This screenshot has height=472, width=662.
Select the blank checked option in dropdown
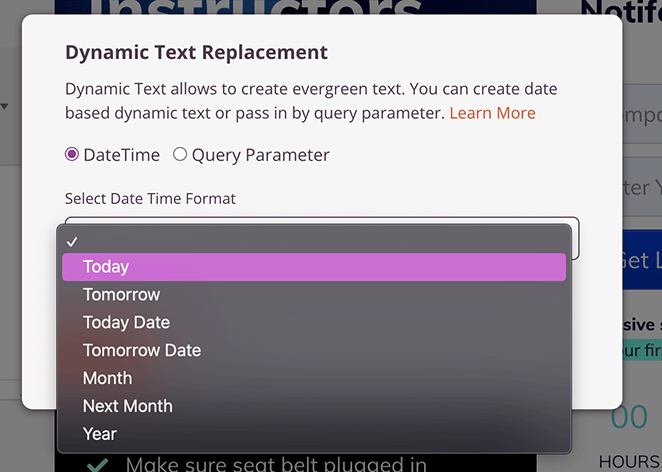click(x=314, y=241)
